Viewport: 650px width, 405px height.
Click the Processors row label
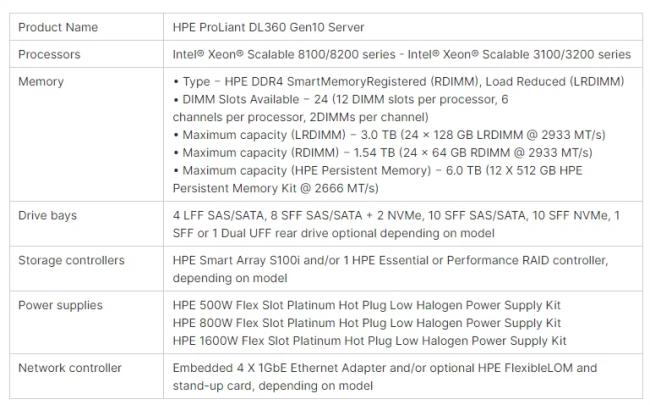[x=49, y=54]
